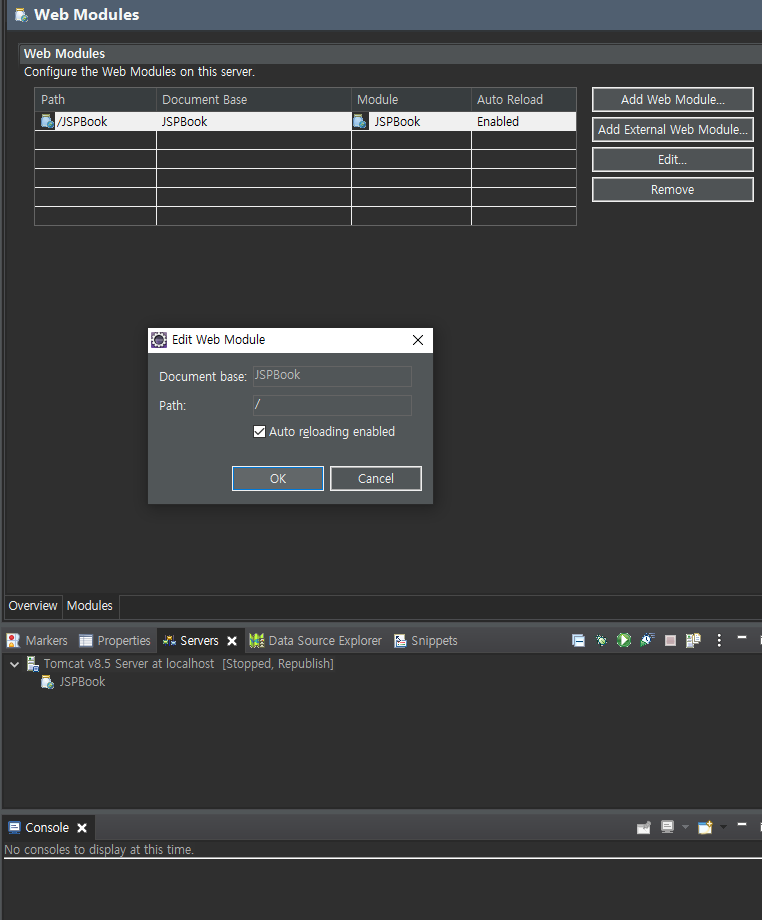
Task: Open the Properties tab
Action: point(115,641)
